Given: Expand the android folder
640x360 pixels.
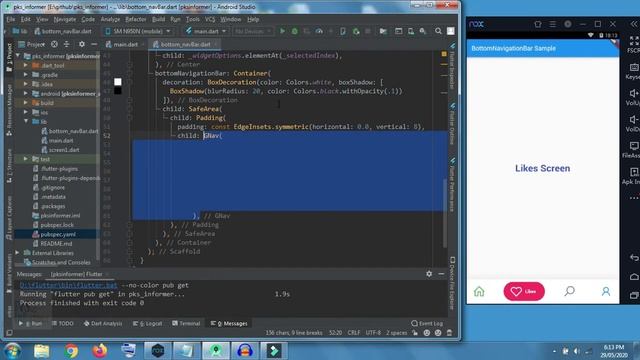Looking at the screenshot, I should 26,93.
